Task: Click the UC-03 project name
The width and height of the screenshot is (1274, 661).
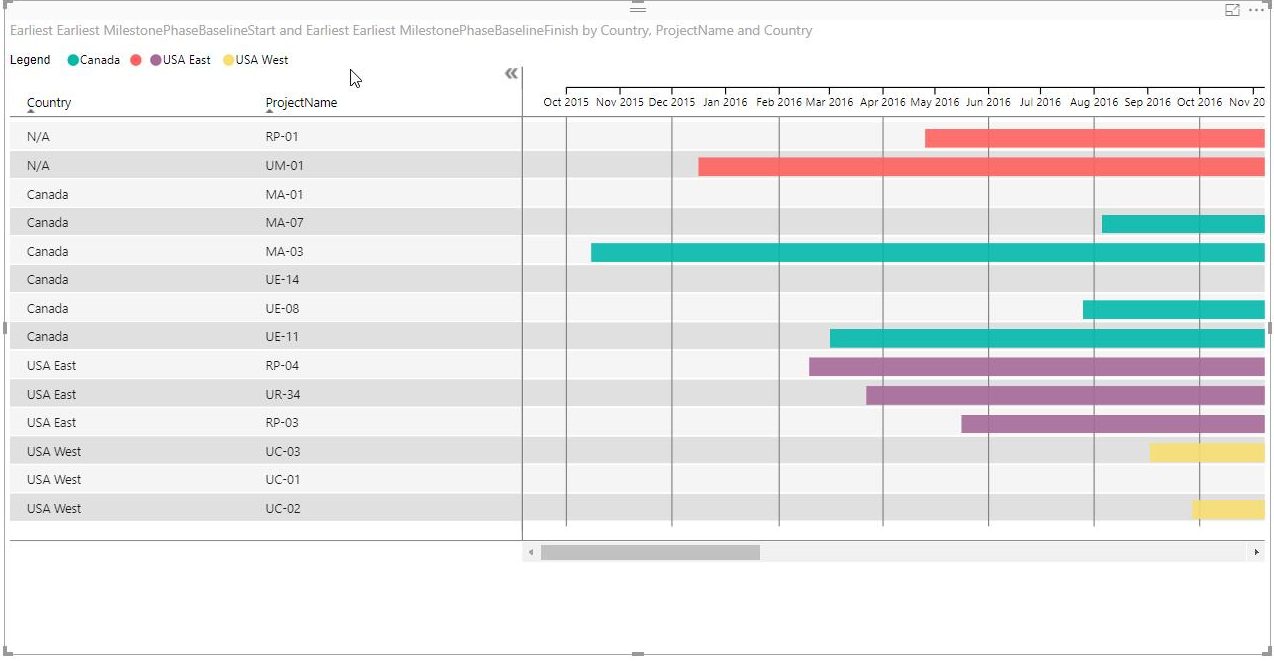Action: pyautogui.click(x=283, y=451)
